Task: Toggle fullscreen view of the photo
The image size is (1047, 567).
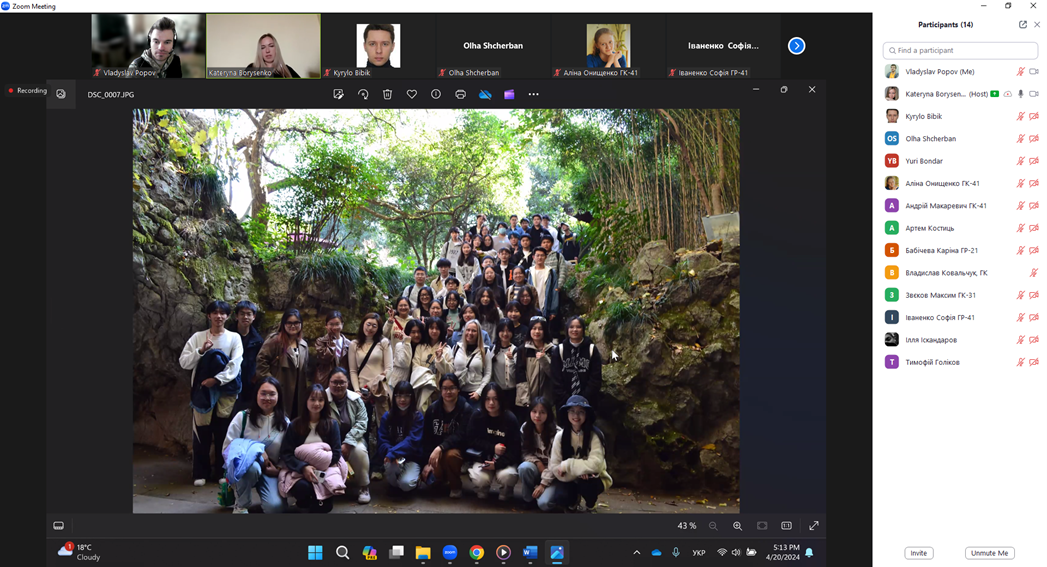Action: pyautogui.click(x=814, y=526)
